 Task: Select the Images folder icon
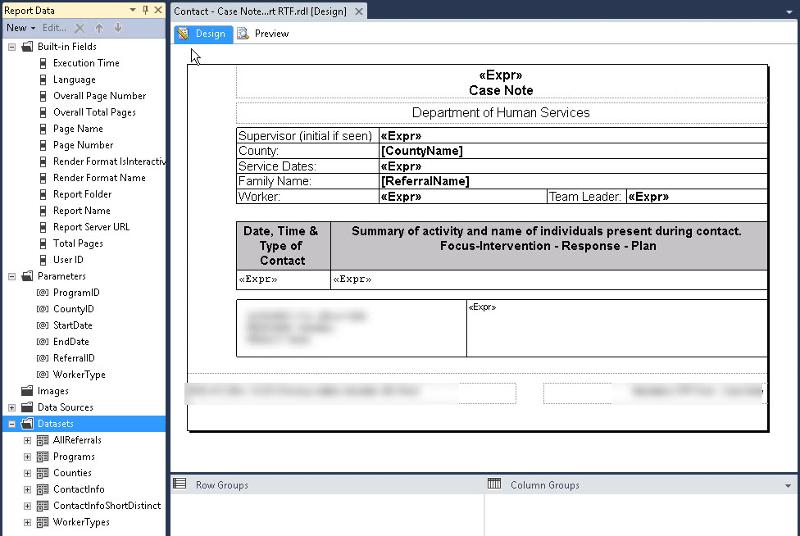coord(27,391)
